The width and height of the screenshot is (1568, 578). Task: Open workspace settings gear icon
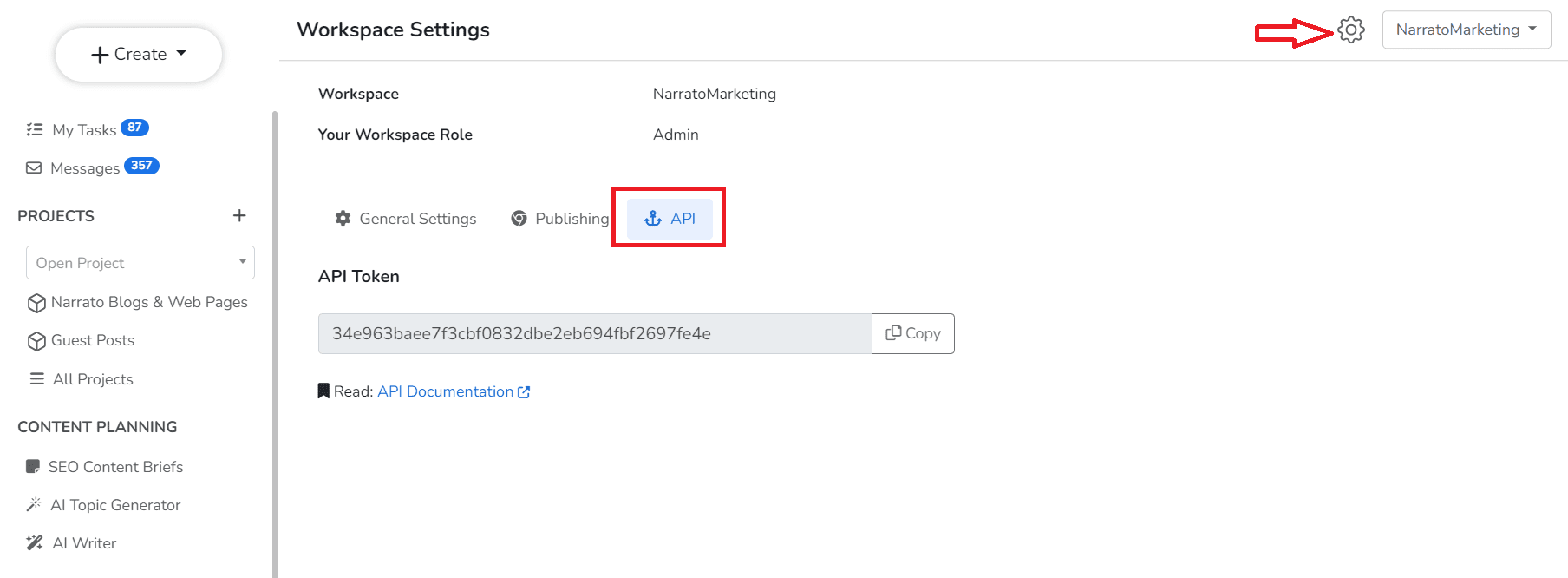click(x=1350, y=30)
